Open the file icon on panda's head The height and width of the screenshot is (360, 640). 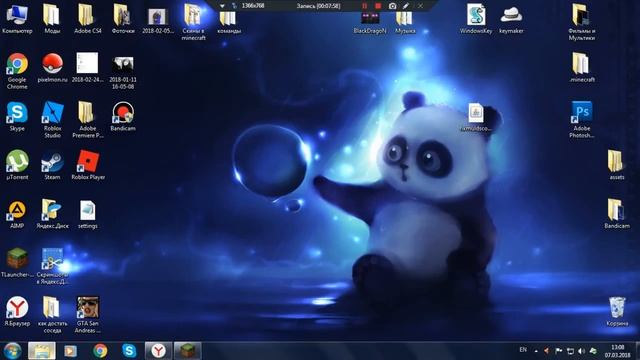[476, 117]
